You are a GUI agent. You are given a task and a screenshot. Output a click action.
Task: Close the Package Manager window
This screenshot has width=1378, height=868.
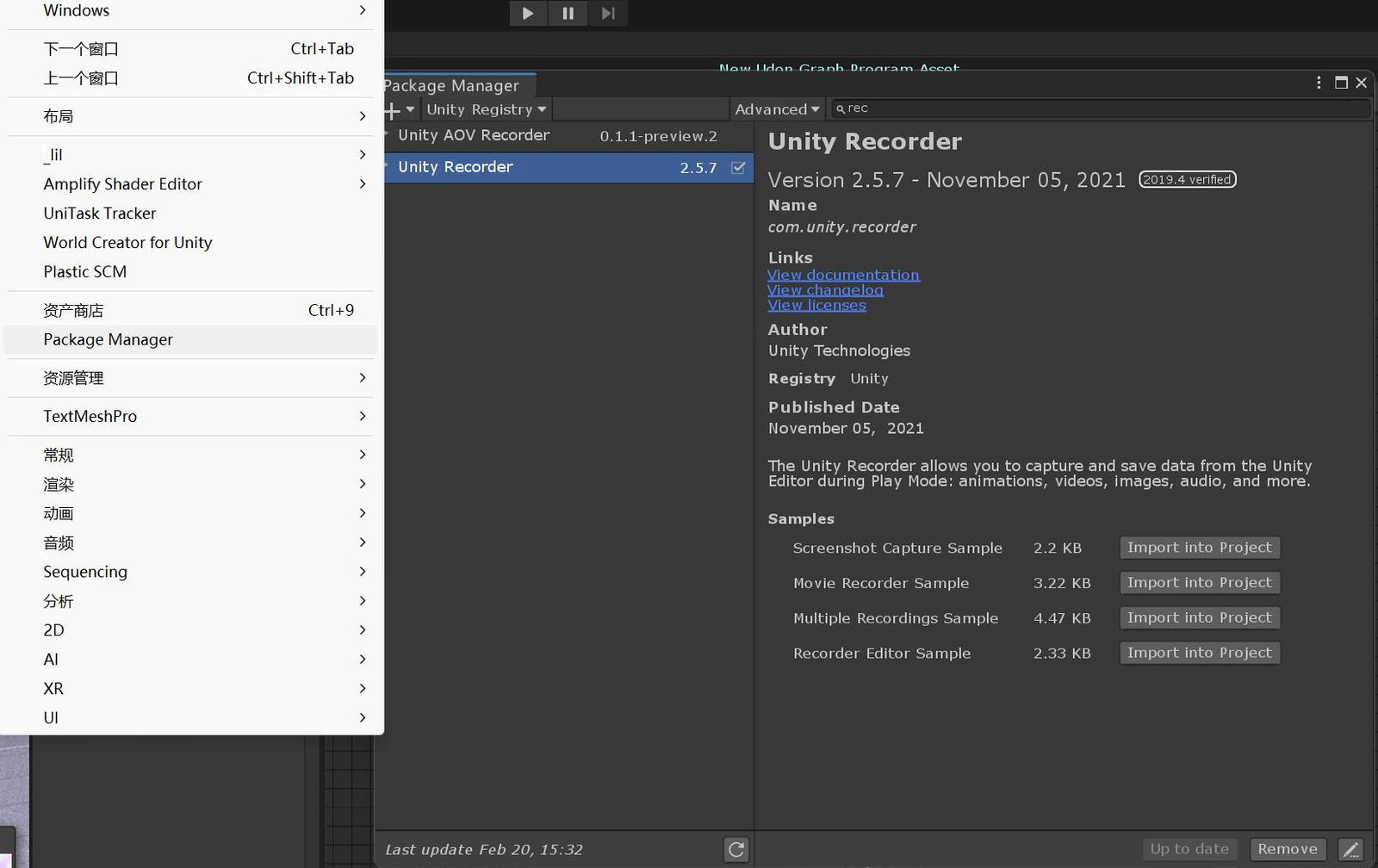click(x=1361, y=83)
